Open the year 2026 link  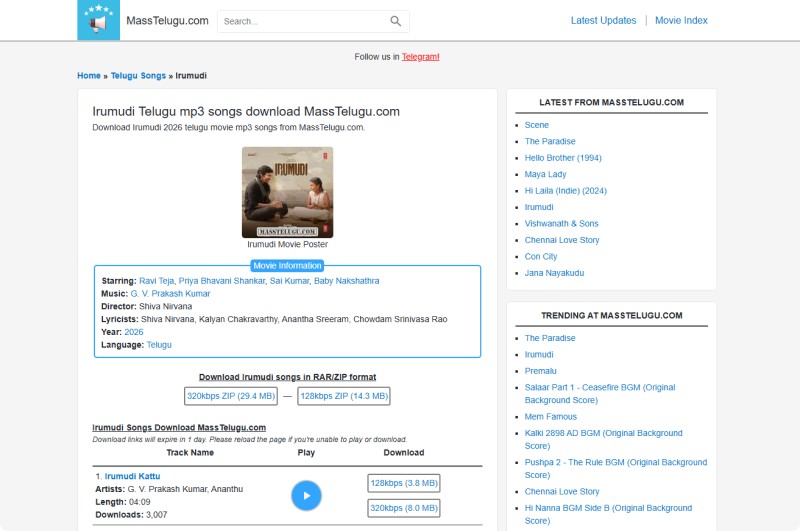[x=134, y=332]
